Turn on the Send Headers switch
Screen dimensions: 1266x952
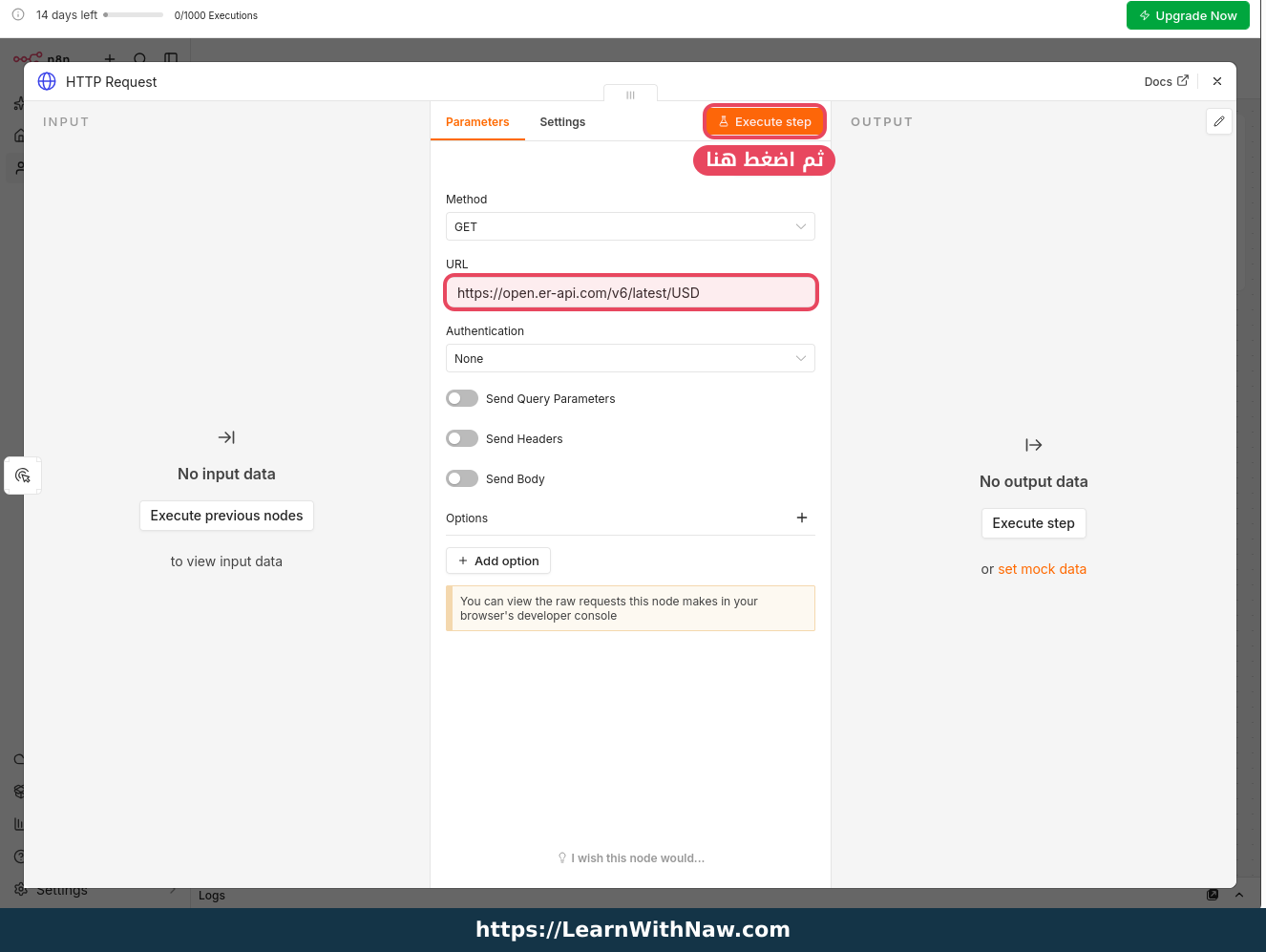462,438
